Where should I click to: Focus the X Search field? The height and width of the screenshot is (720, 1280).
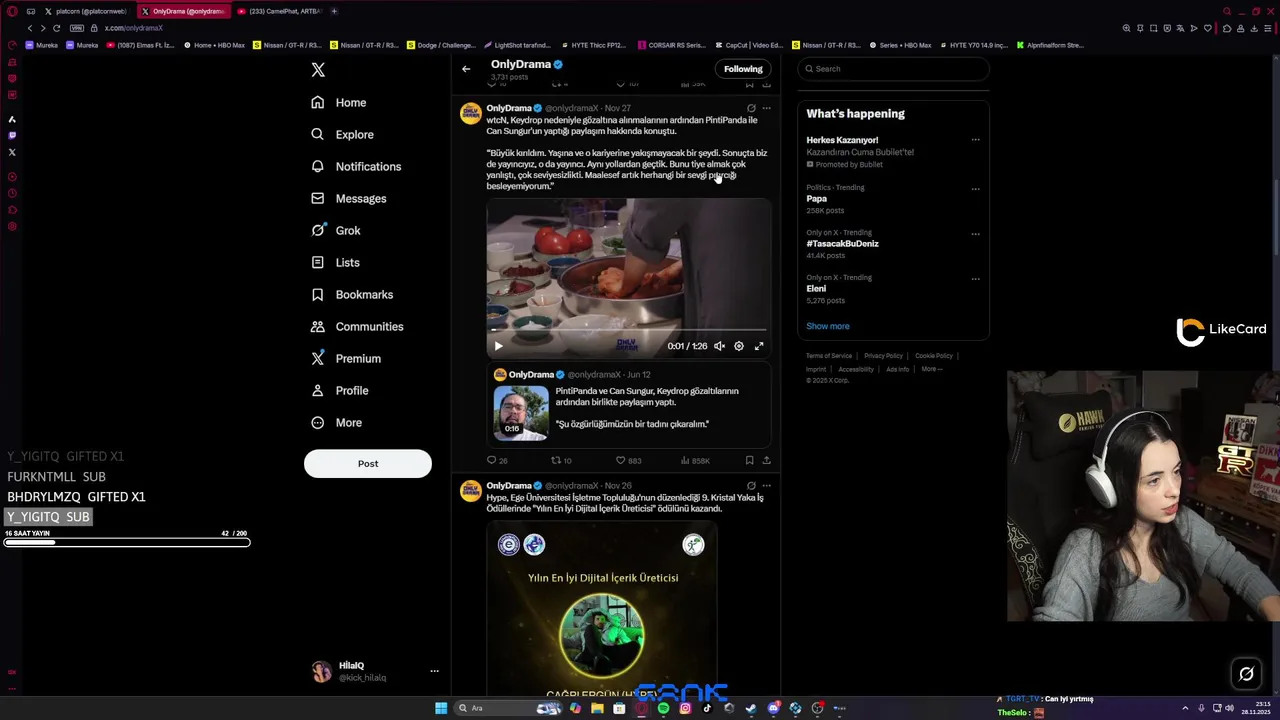[x=893, y=69]
